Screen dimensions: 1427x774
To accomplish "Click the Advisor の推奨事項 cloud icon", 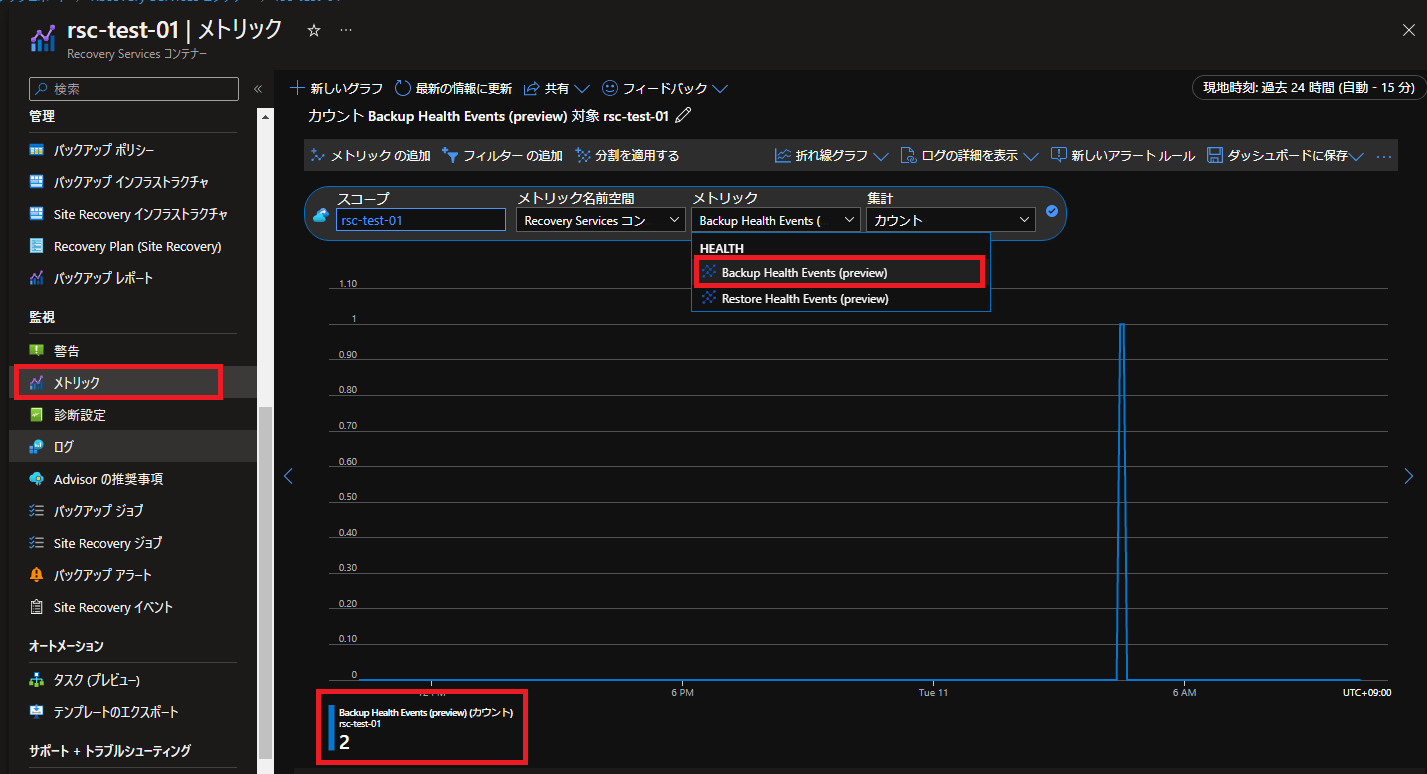I will (36, 479).
